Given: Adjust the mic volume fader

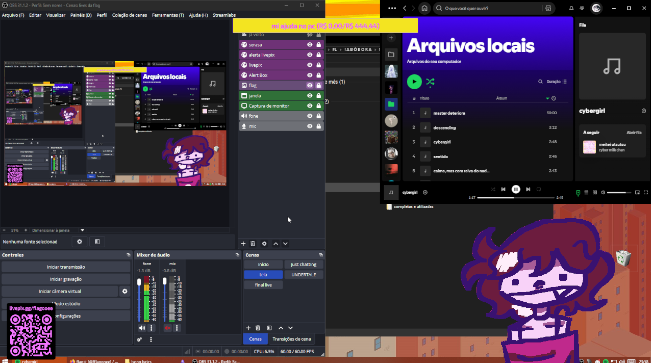Looking at the screenshot, I should click(165, 282).
